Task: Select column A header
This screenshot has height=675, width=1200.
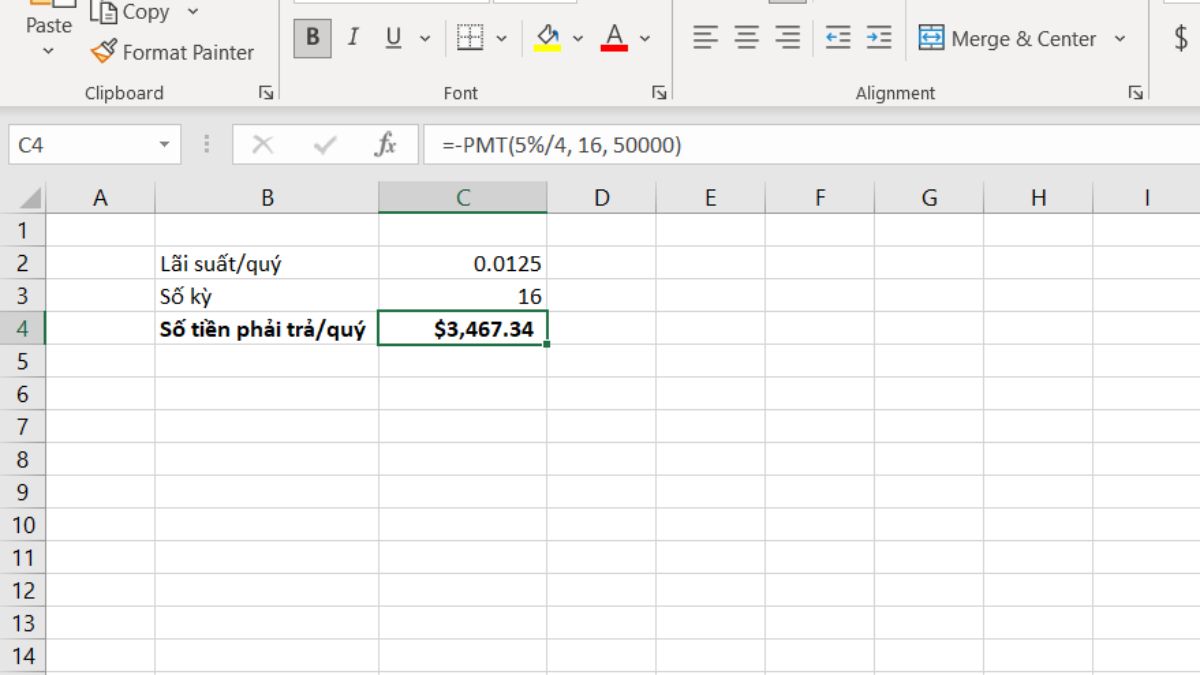Action: tap(100, 198)
